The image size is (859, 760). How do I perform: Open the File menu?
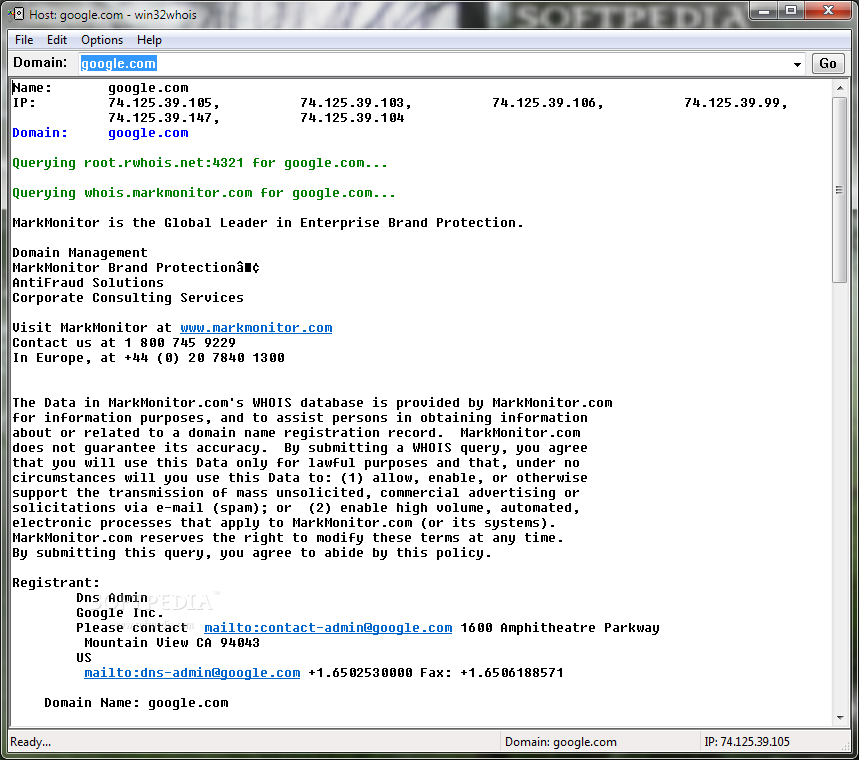tap(24, 40)
